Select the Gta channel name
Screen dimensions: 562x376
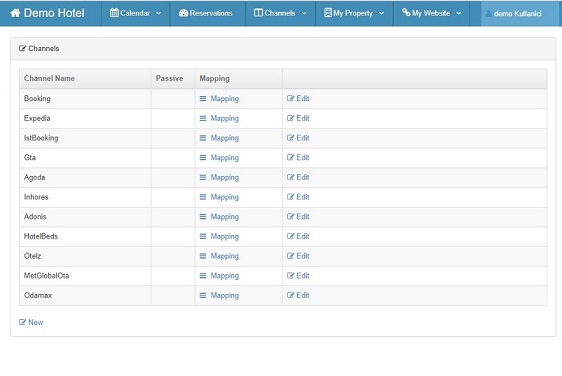(x=30, y=157)
